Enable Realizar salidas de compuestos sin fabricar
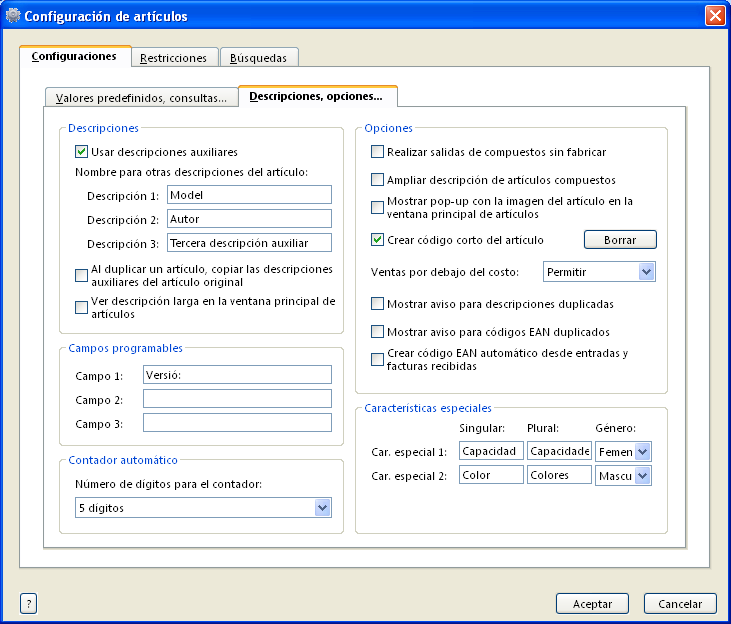 pos(377,152)
